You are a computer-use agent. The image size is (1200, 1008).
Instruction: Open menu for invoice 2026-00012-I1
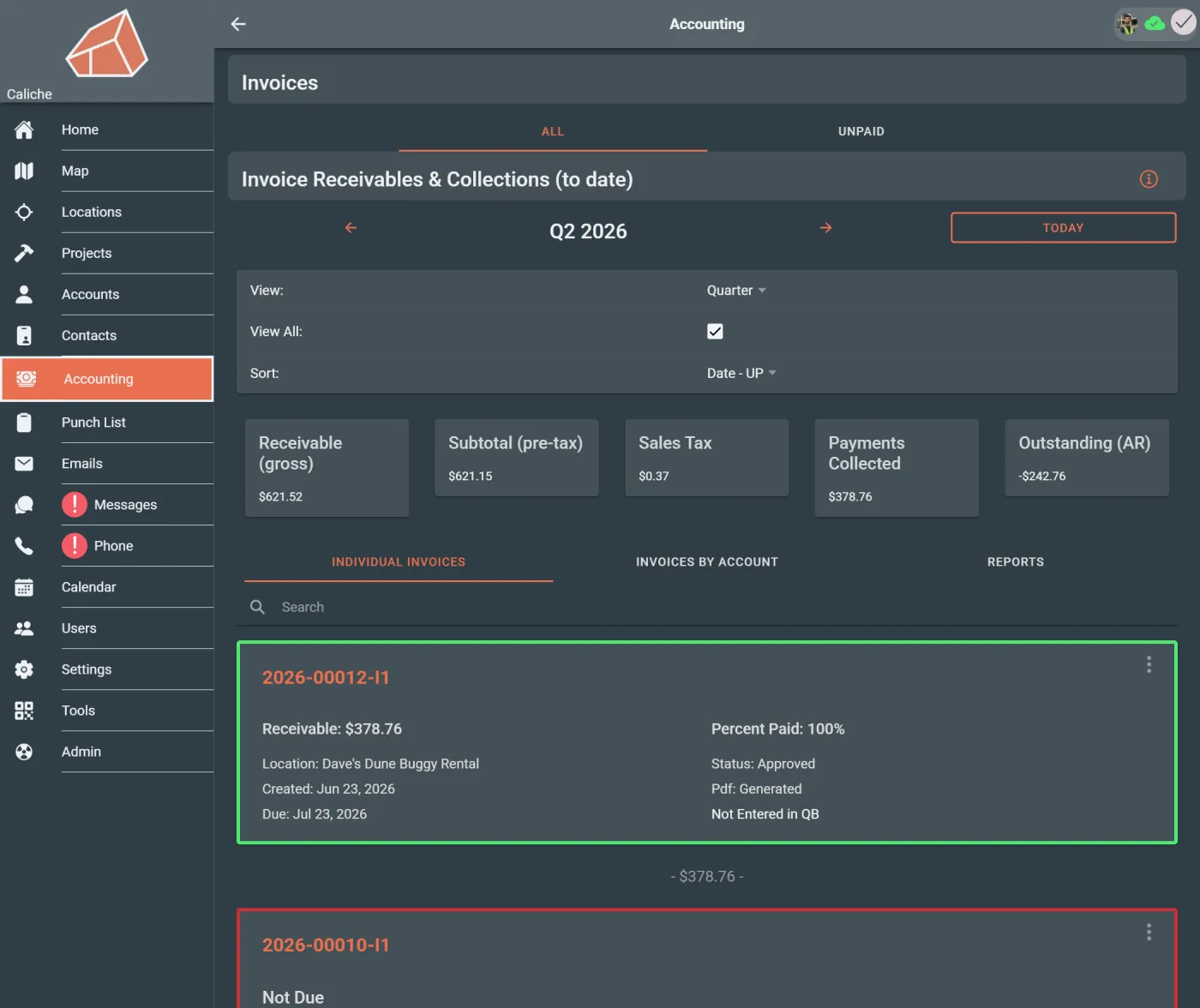(x=1149, y=664)
